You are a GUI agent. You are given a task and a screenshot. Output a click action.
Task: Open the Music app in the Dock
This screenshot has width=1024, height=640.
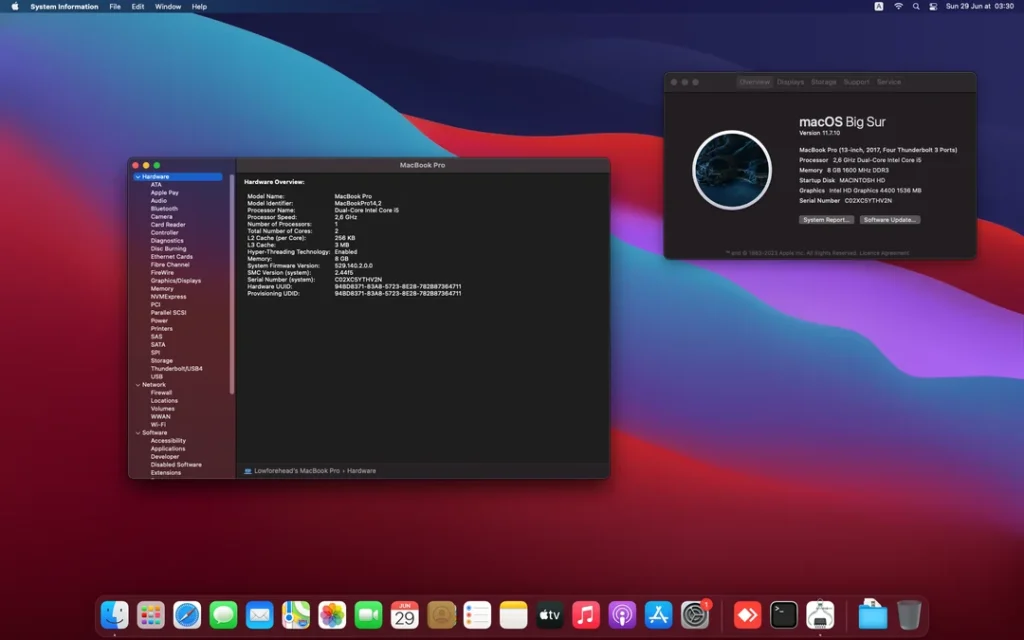point(586,615)
